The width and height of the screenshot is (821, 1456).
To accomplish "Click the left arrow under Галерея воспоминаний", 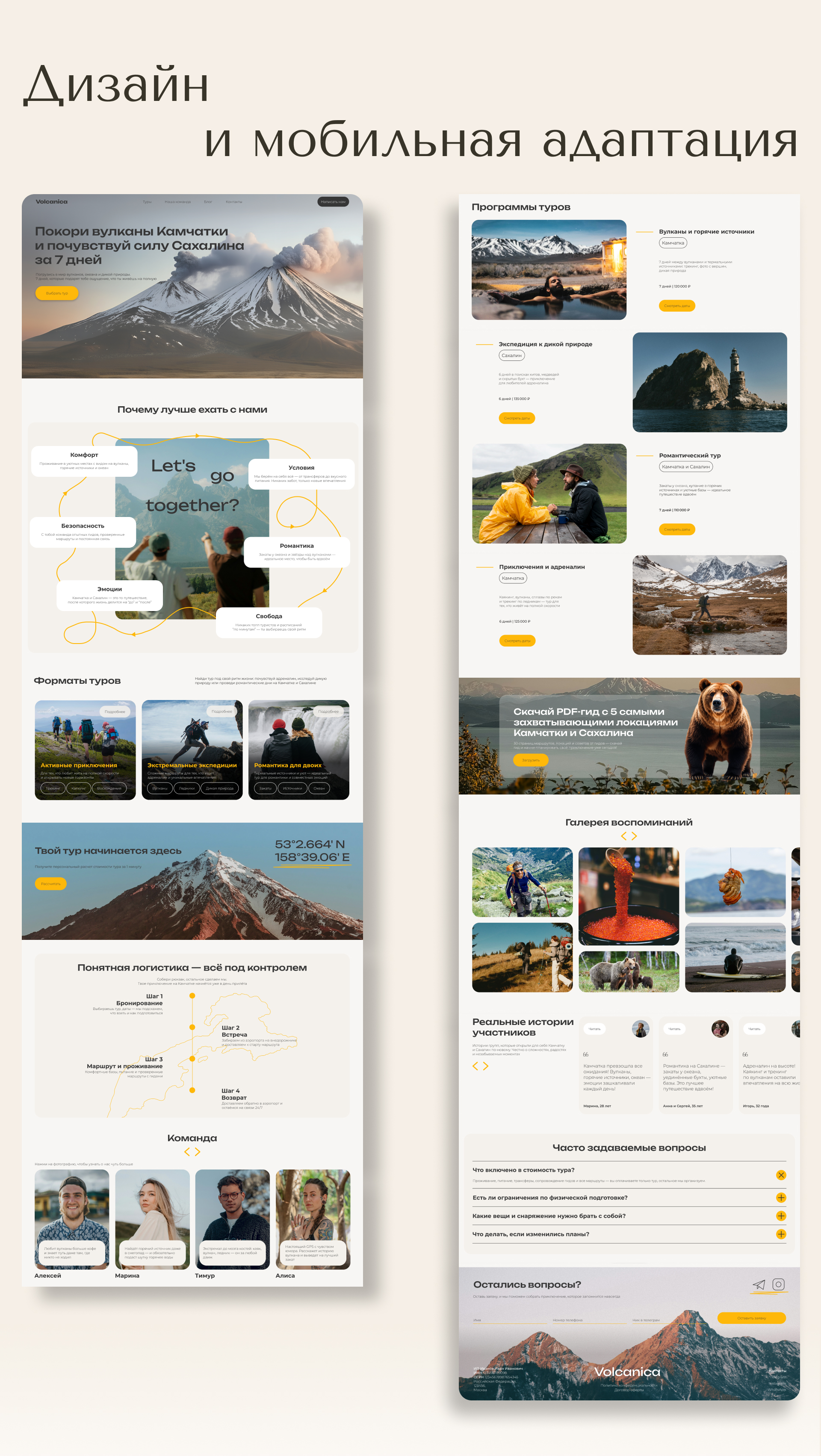I will point(624,836).
